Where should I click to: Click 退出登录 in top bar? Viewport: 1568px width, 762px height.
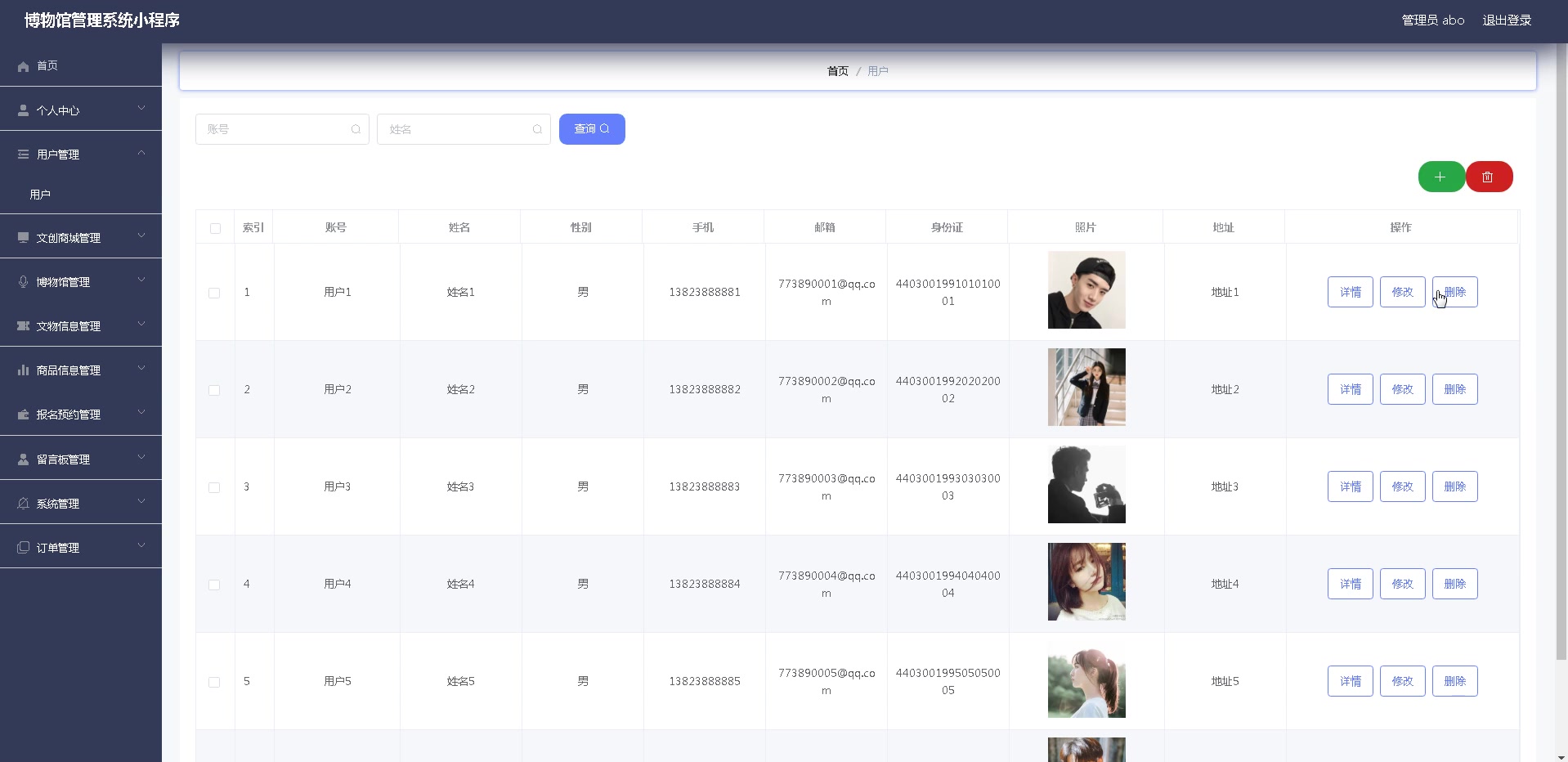click(1507, 20)
